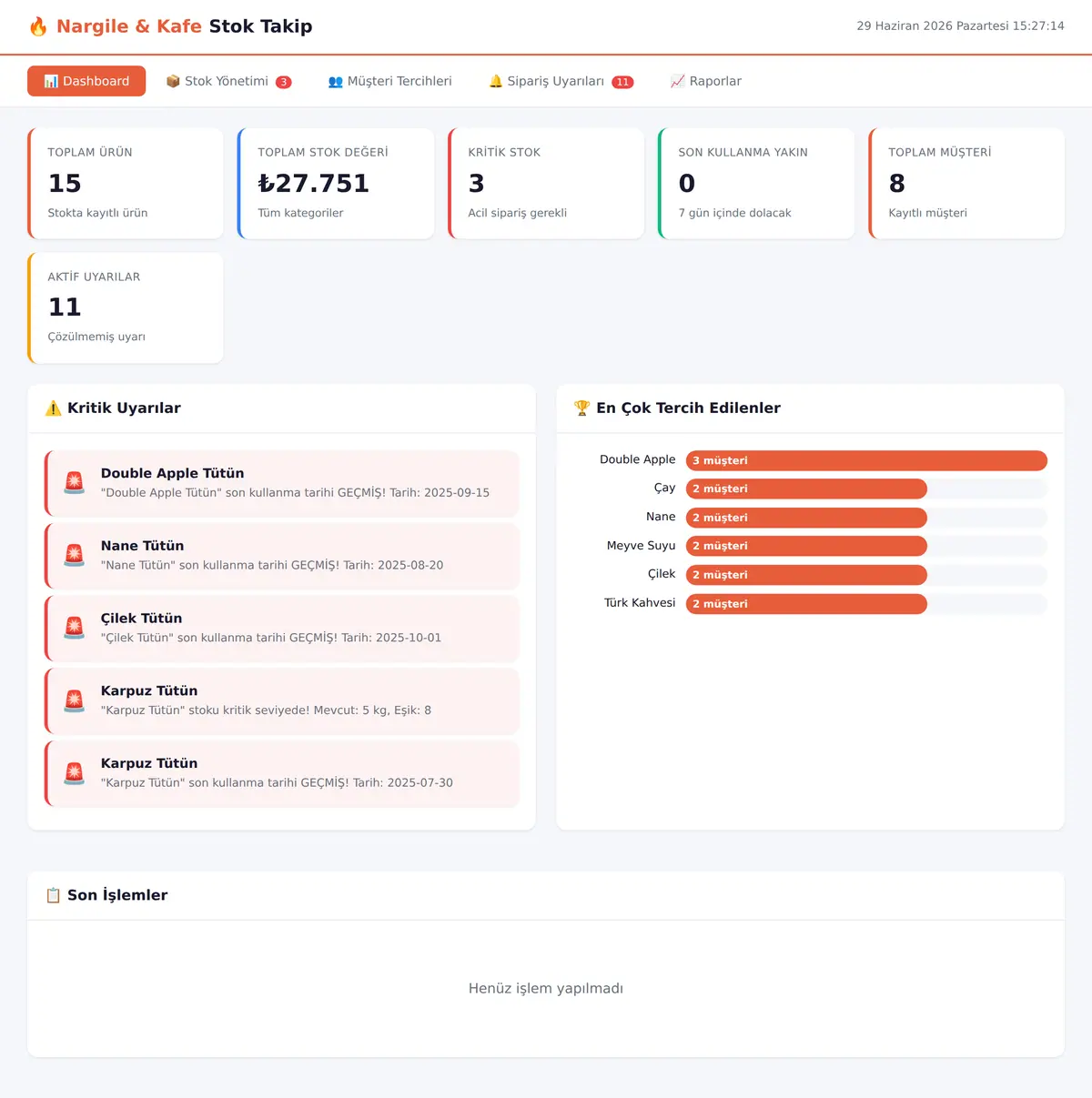
Task: Open the Karpuz Tütün expiry 2025-07-30 alert
Action: [x=282, y=773]
